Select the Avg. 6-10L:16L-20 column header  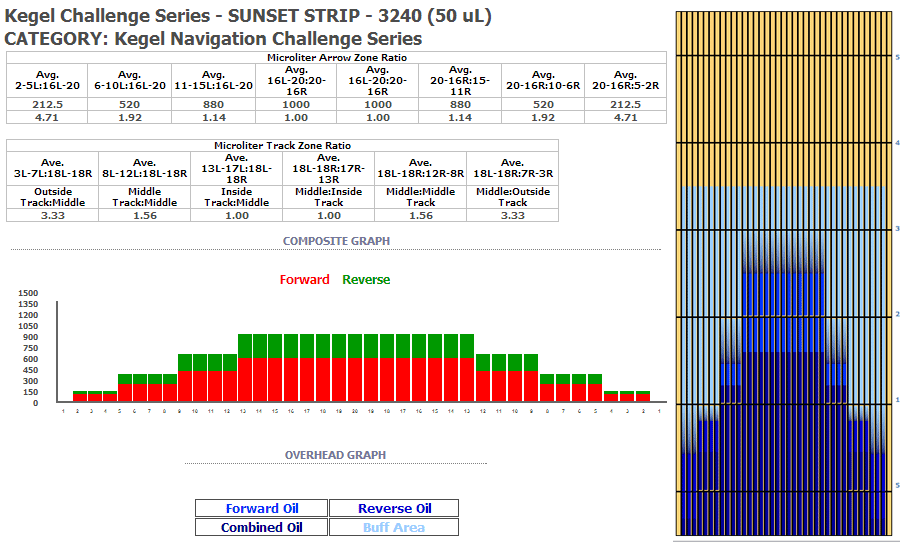[130, 80]
